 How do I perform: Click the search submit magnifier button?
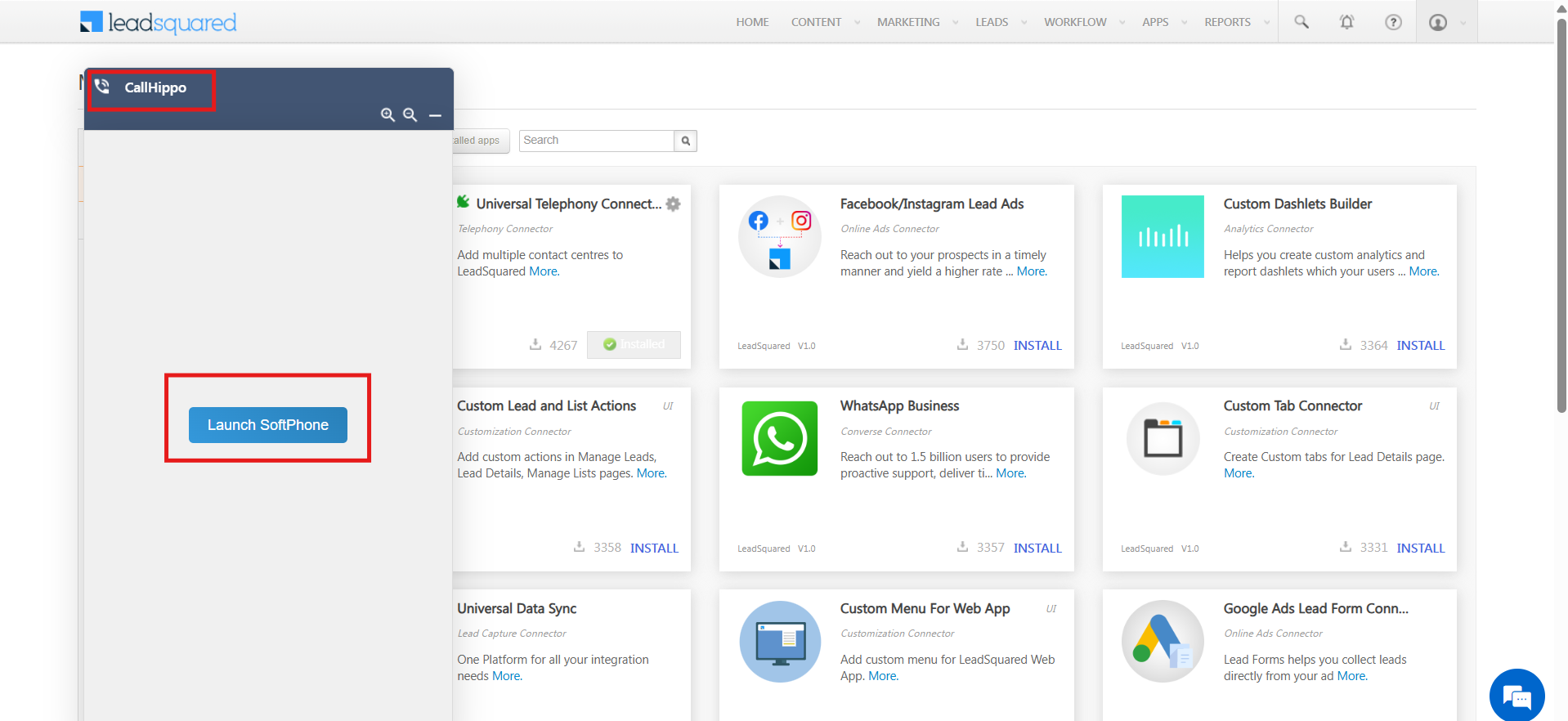(686, 141)
